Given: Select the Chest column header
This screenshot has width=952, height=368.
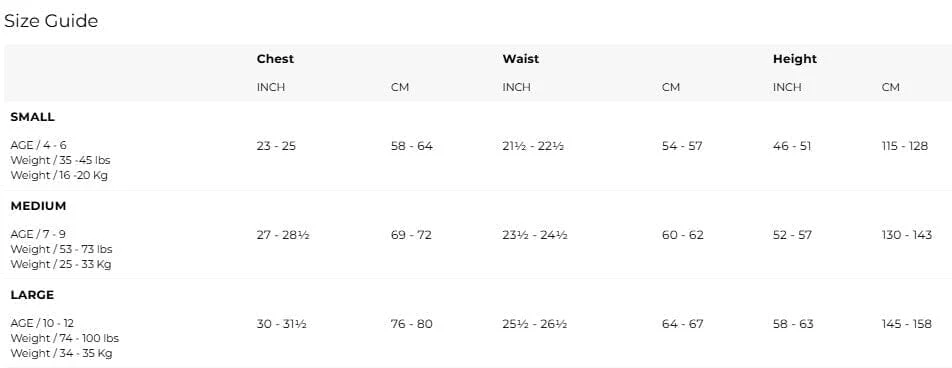Looking at the screenshot, I should click(275, 59).
